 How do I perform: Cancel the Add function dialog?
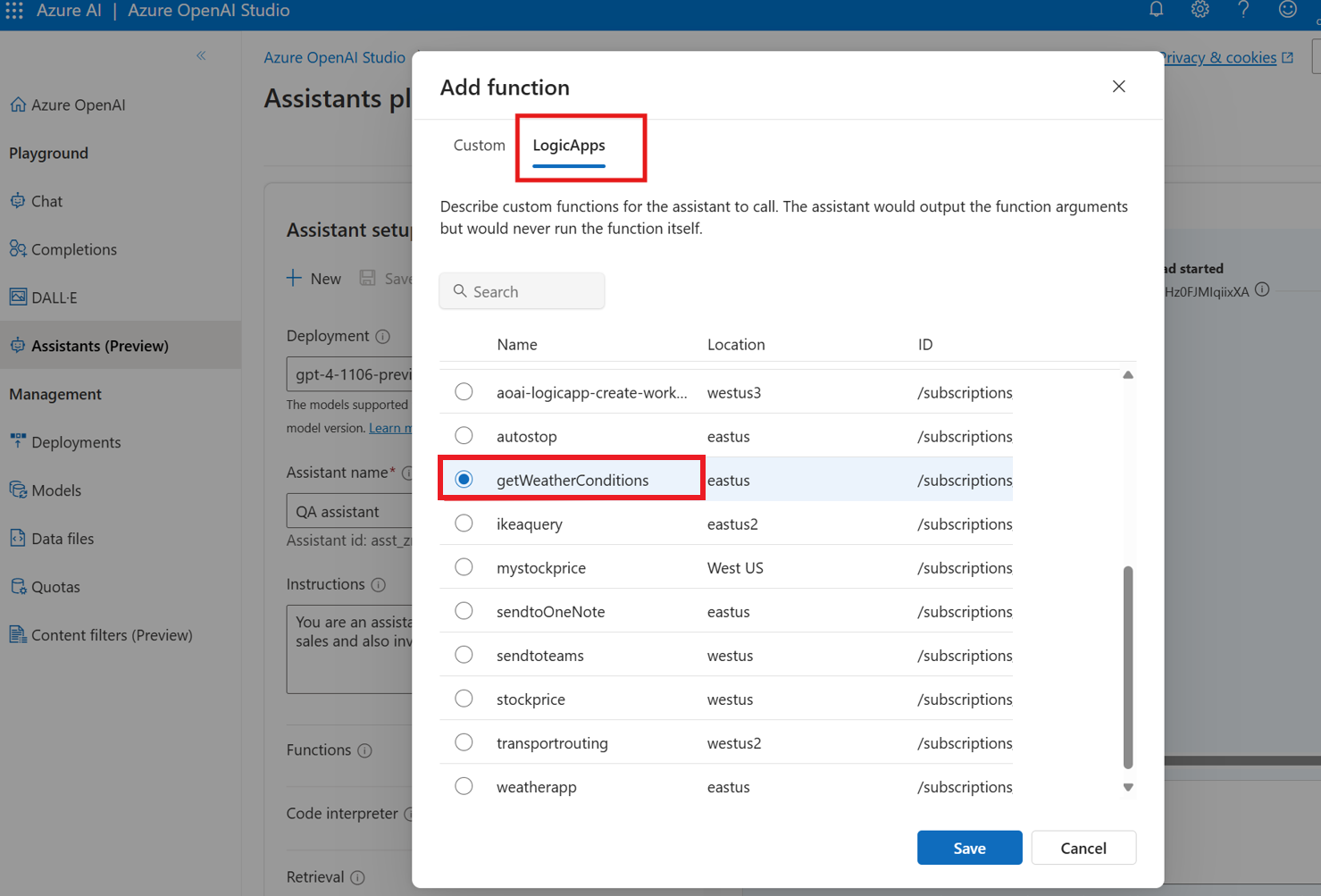coord(1083,848)
